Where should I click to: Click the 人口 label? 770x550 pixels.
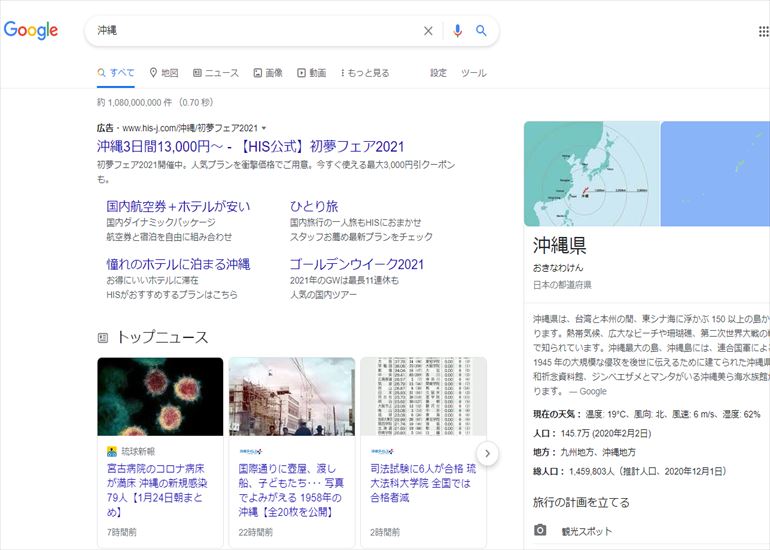pos(545,433)
